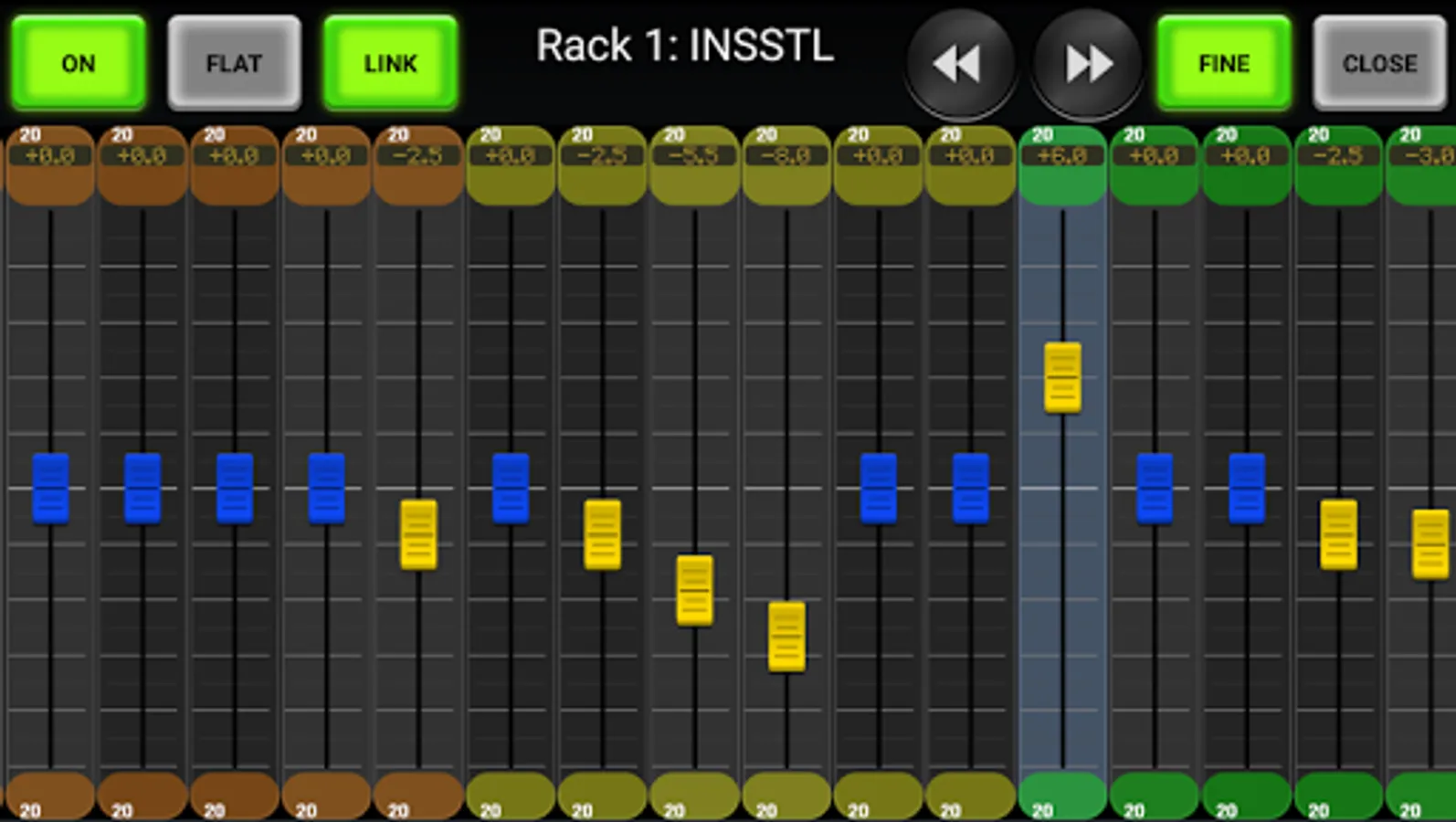Tap the olive band's -2.5 gain readout
Image resolution: width=1456 pixels, height=822 pixels.
tap(602, 156)
